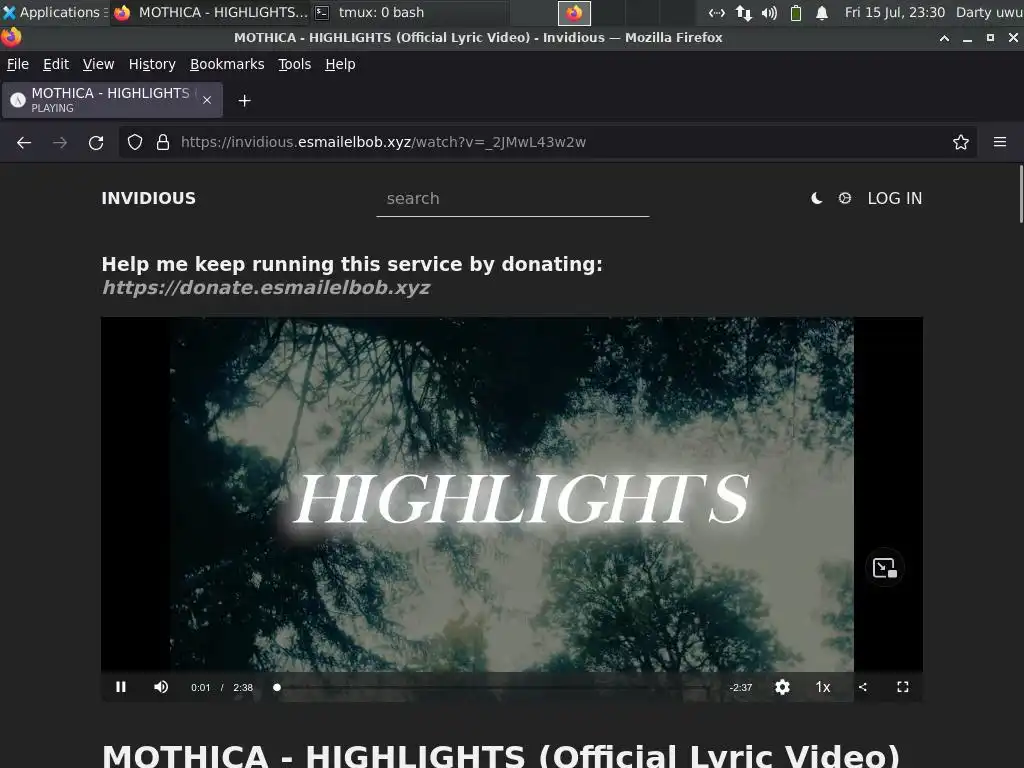Open the donate.esmailelbob.xyz link
1024x768 pixels.
coord(266,287)
